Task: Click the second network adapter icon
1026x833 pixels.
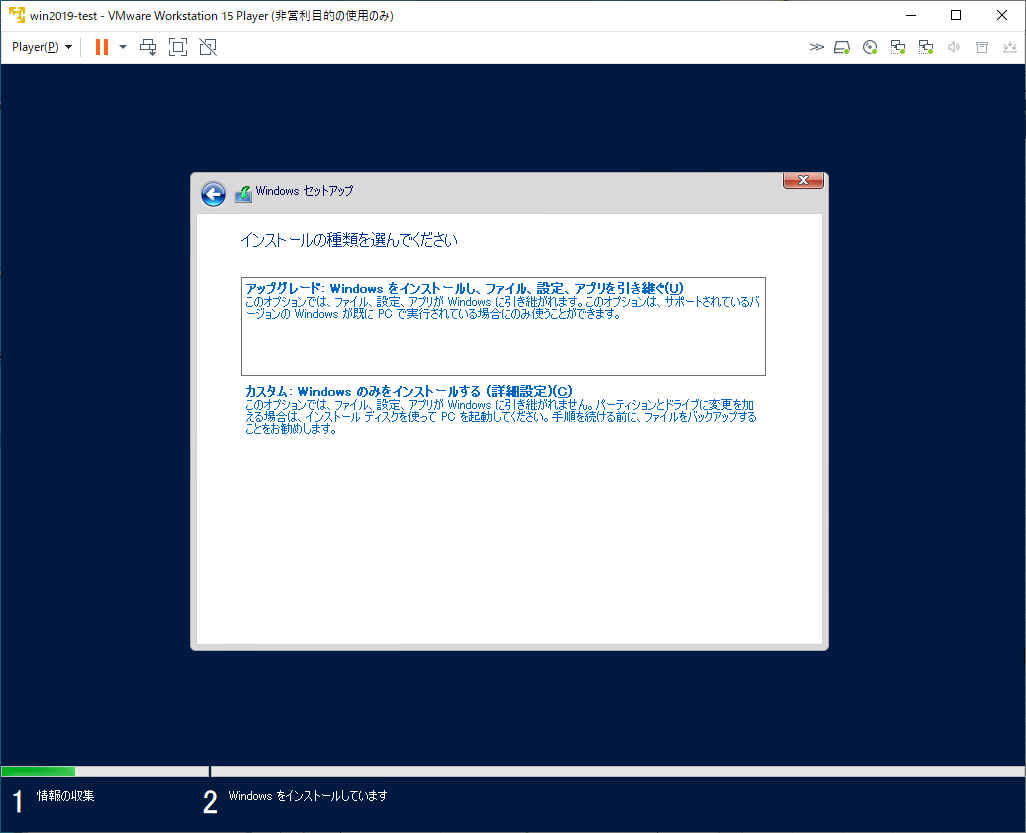Action: click(x=925, y=46)
